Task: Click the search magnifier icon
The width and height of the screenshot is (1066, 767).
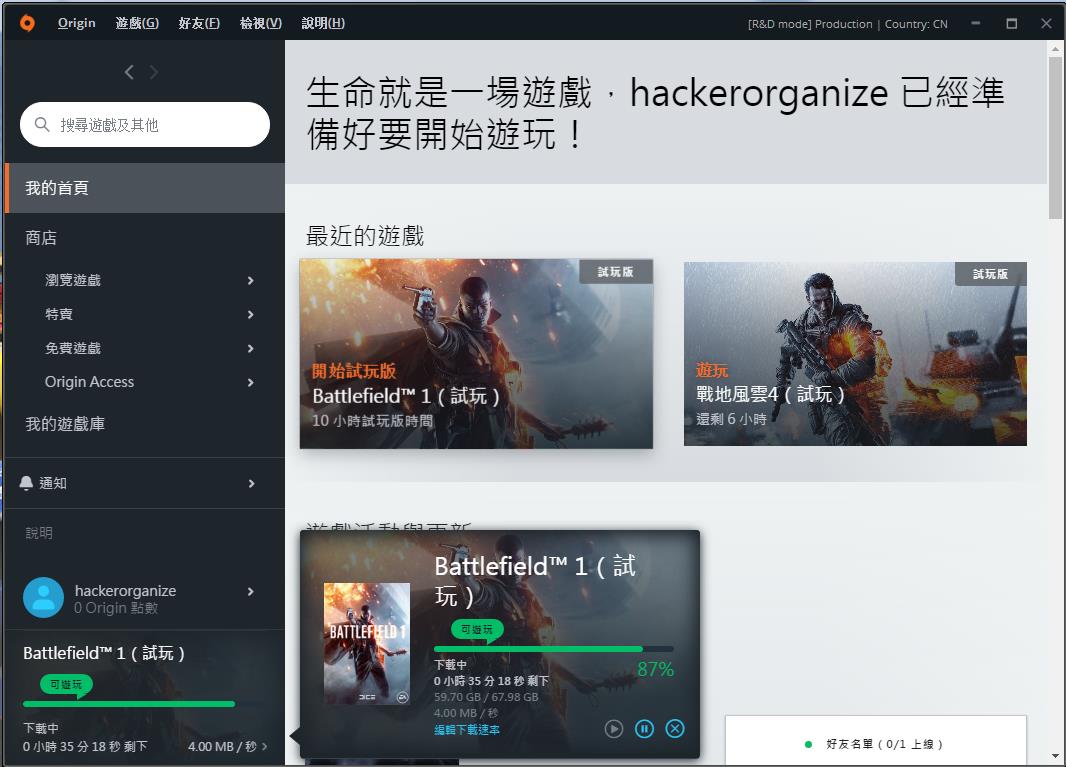Action: coord(40,124)
